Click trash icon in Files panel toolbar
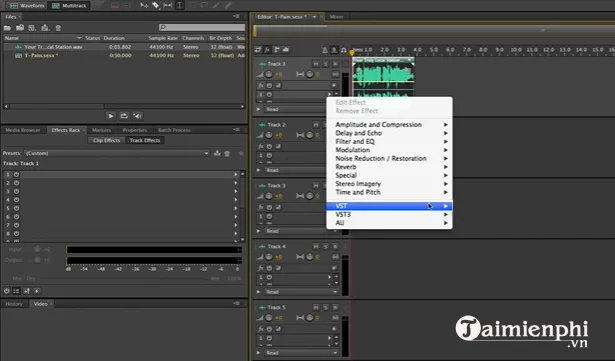Viewport: 615px width, 361px height. [58, 28]
